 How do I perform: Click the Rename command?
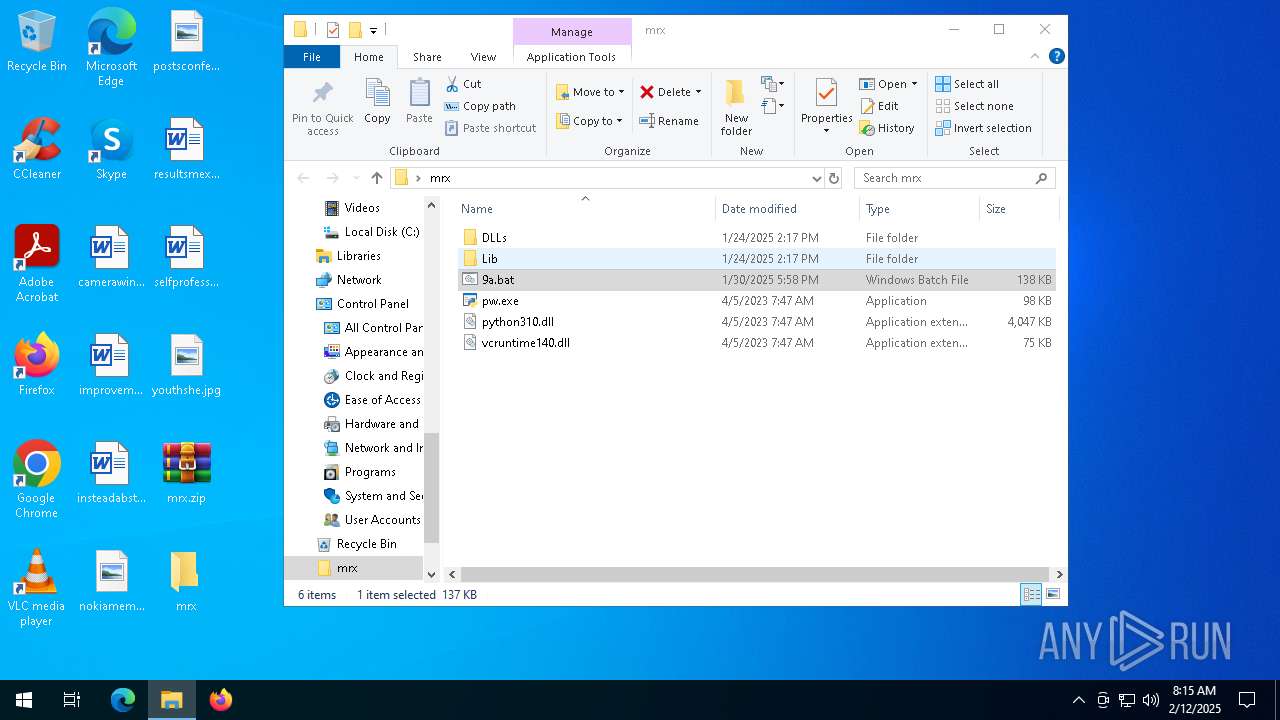coord(669,121)
